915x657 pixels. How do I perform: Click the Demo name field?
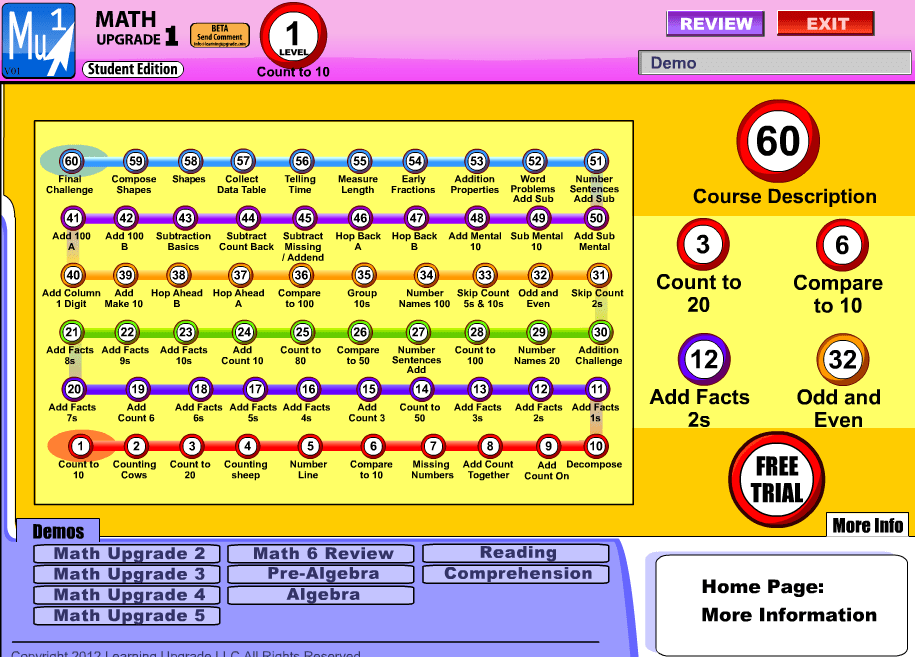tap(774, 62)
